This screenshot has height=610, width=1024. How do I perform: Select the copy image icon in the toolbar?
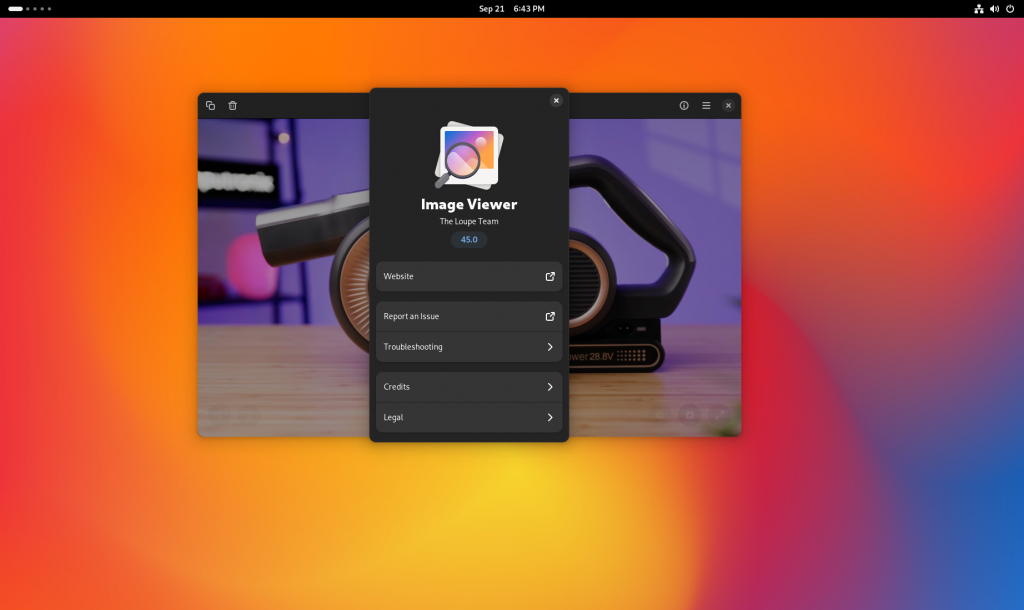[x=210, y=105]
